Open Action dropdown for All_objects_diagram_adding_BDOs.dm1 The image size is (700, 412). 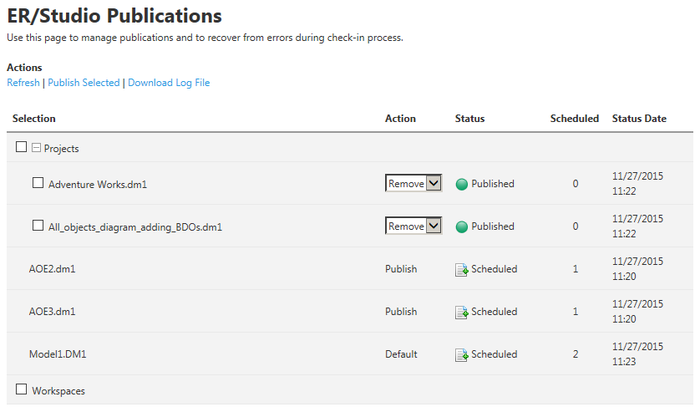point(413,226)
